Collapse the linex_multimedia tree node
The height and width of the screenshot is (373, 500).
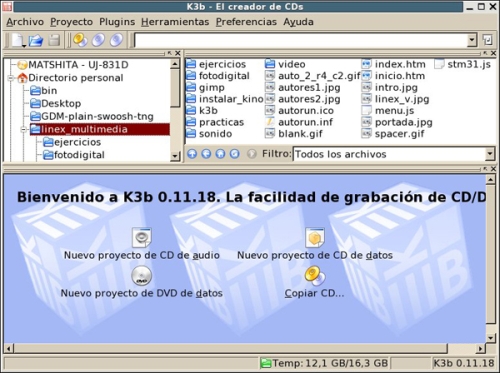[x=24, y=129]
